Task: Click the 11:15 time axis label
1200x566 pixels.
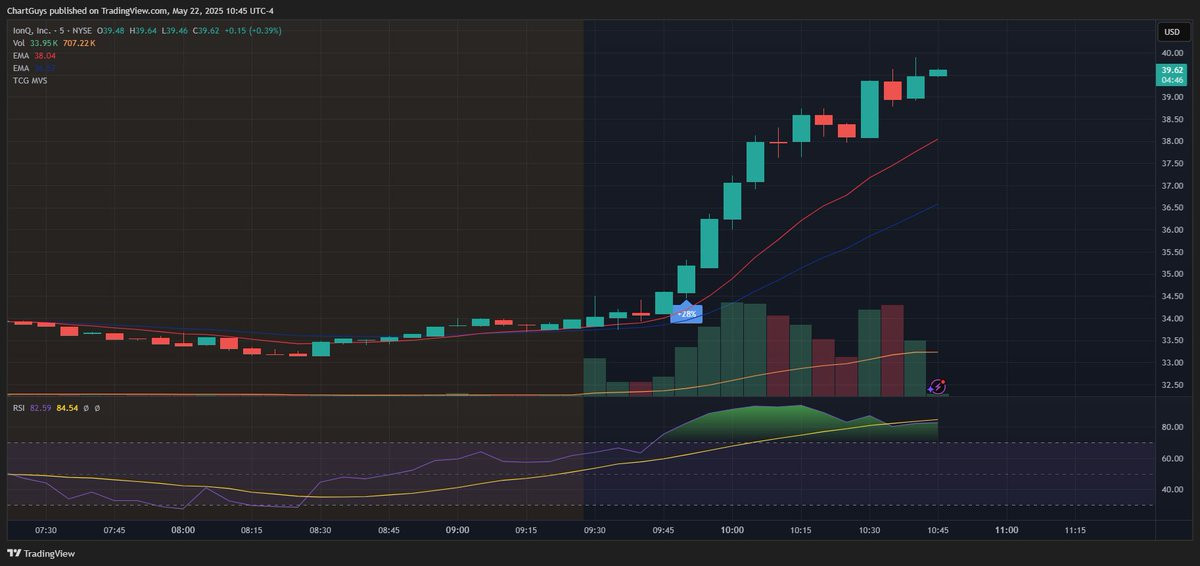Action: coord(1075,530)
